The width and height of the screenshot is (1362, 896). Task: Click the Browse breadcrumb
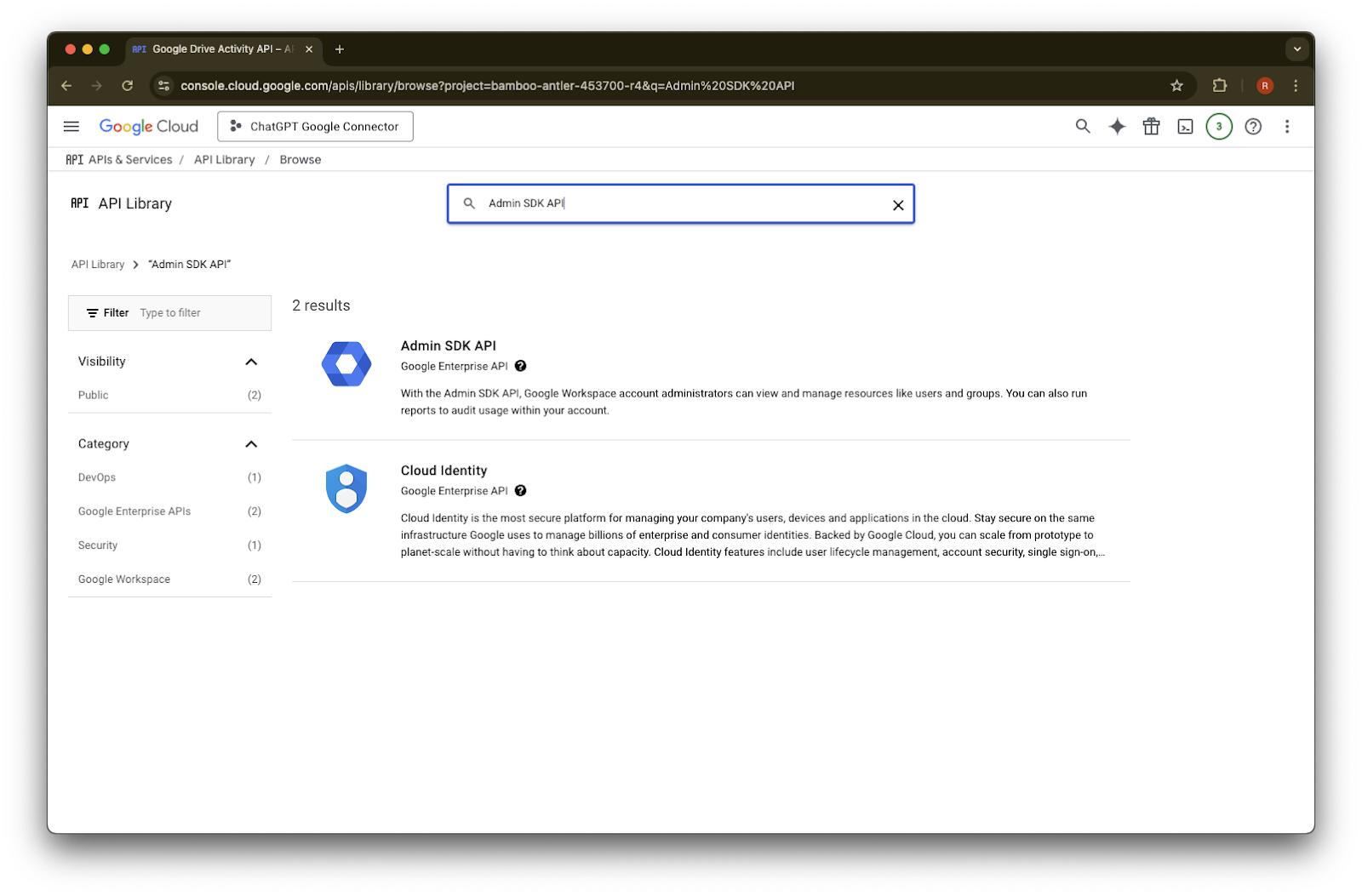pyautogui.click(x=300, y=160)
